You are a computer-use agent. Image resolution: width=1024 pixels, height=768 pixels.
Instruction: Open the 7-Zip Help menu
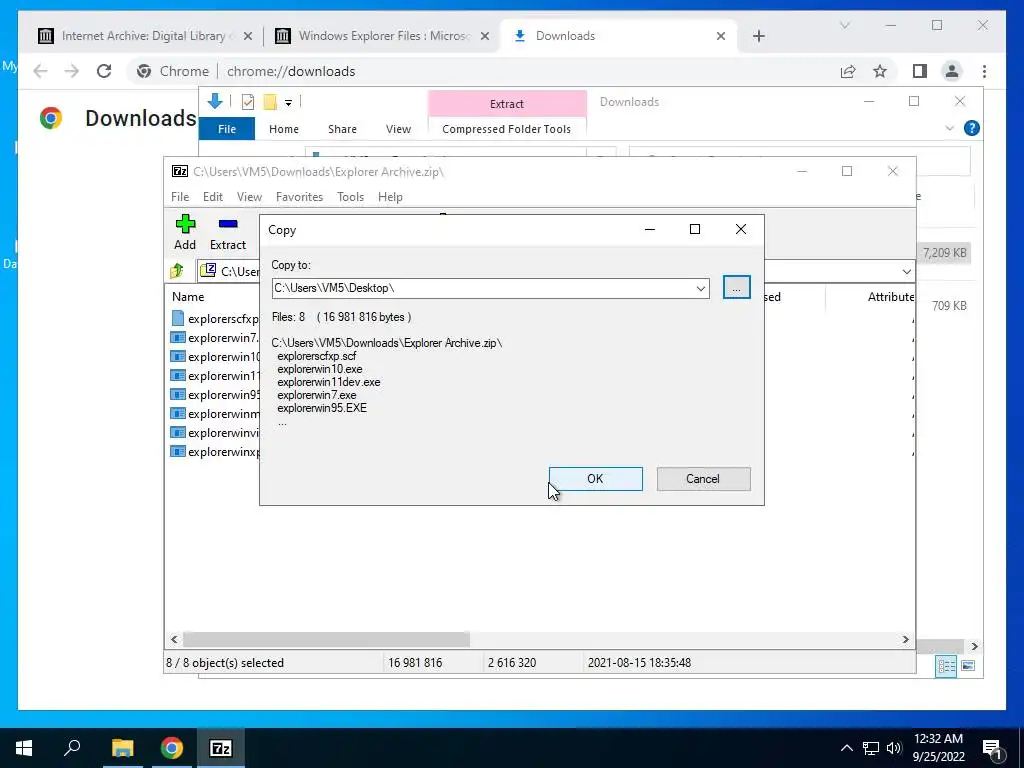click(390, 197)
